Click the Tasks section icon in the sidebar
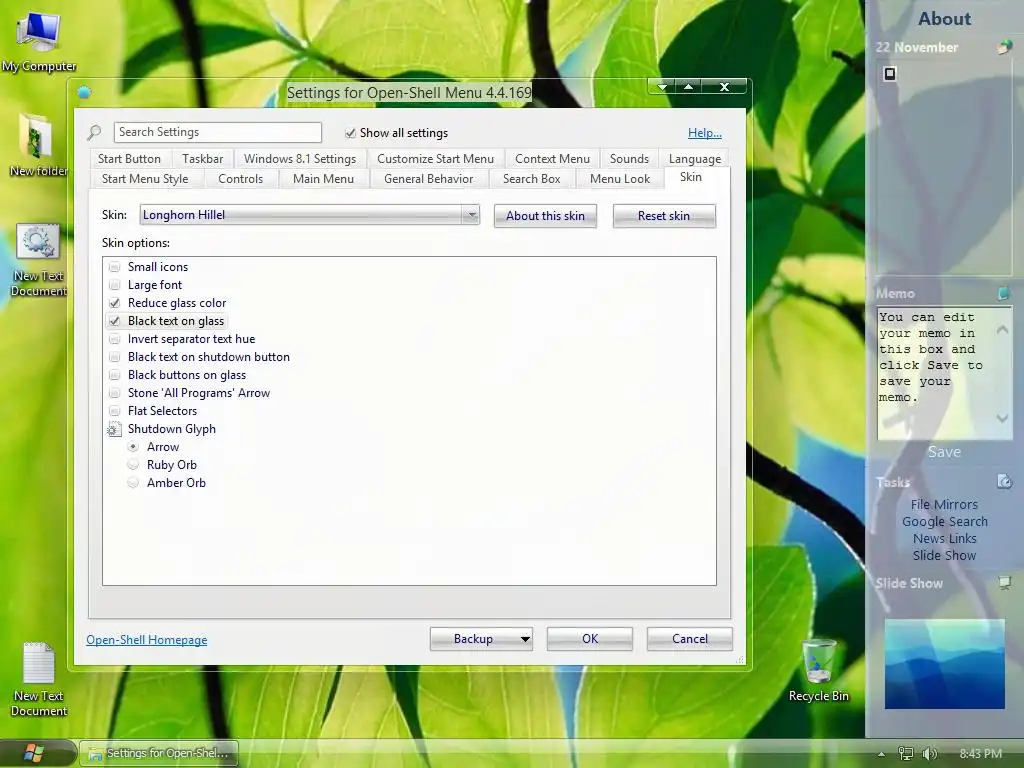The width and height of the screenshot is (1024, 768). pyautogui.click(x=1004, y=481)
